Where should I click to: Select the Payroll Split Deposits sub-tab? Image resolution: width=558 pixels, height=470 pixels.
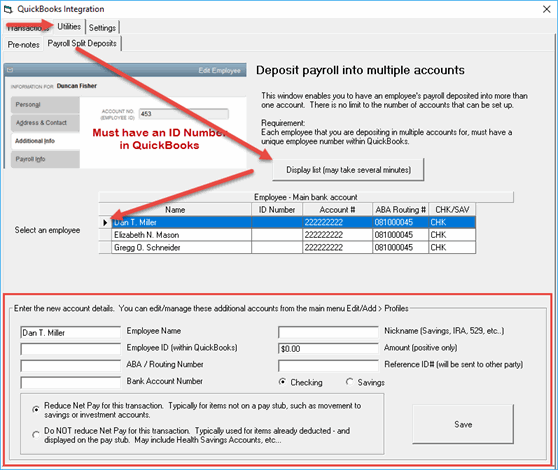click(82, 43)
